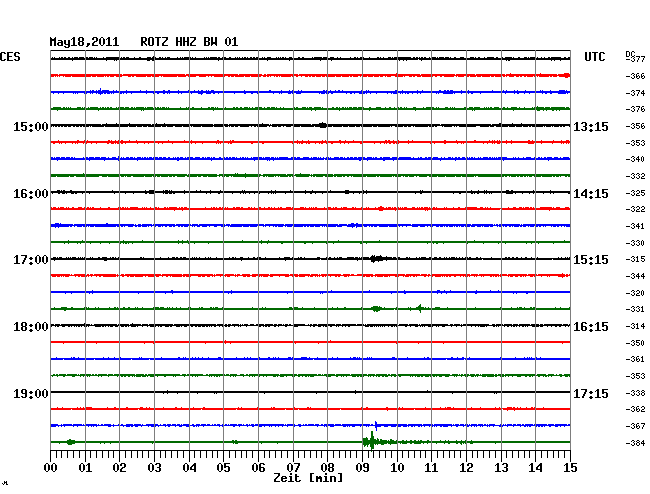
Task: Click the 17:15 UTC time label
Action: [x=591, y=393]
